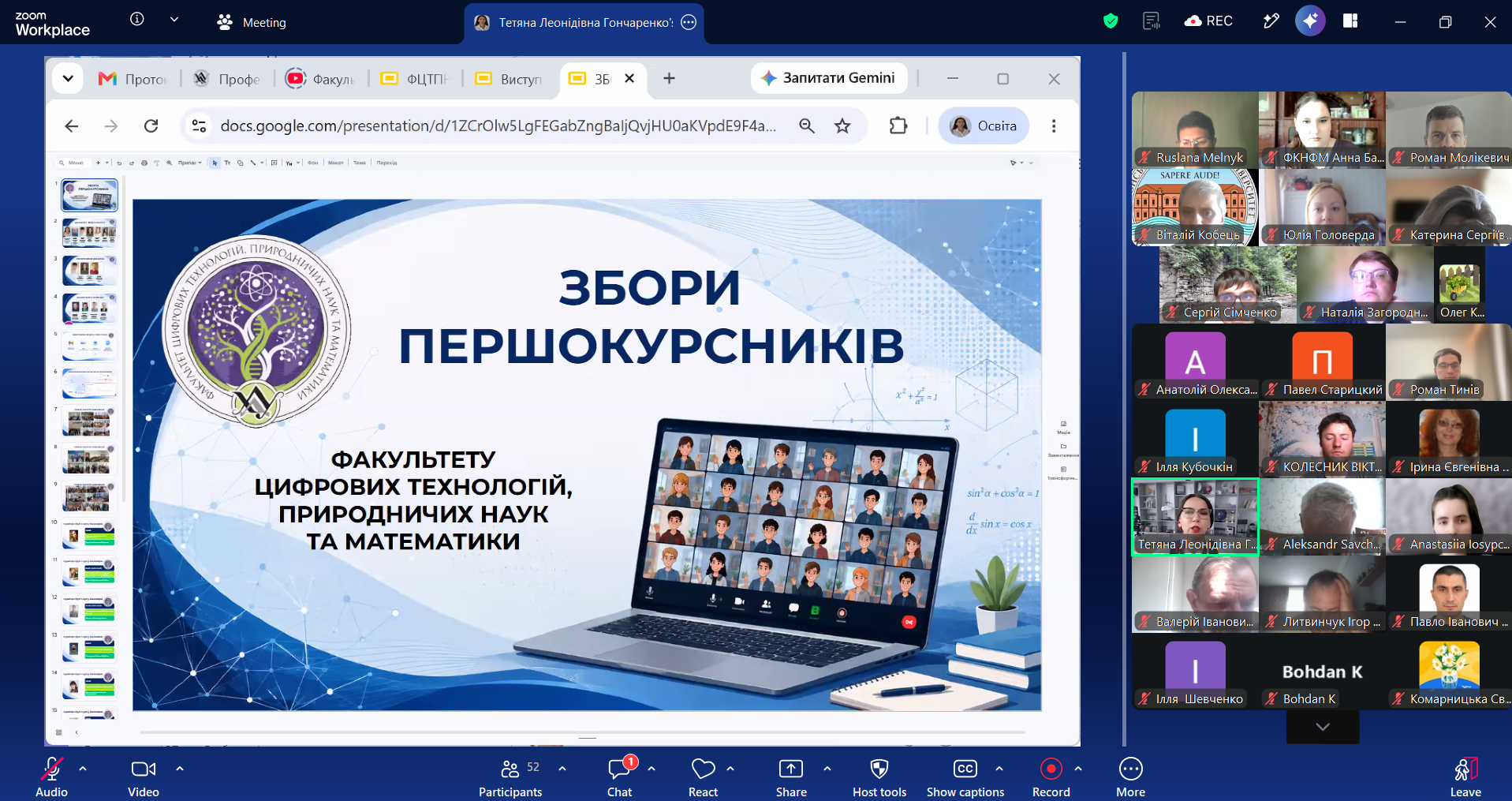Open the React menu
The image size is (1512, 801).
click(703, 777)
